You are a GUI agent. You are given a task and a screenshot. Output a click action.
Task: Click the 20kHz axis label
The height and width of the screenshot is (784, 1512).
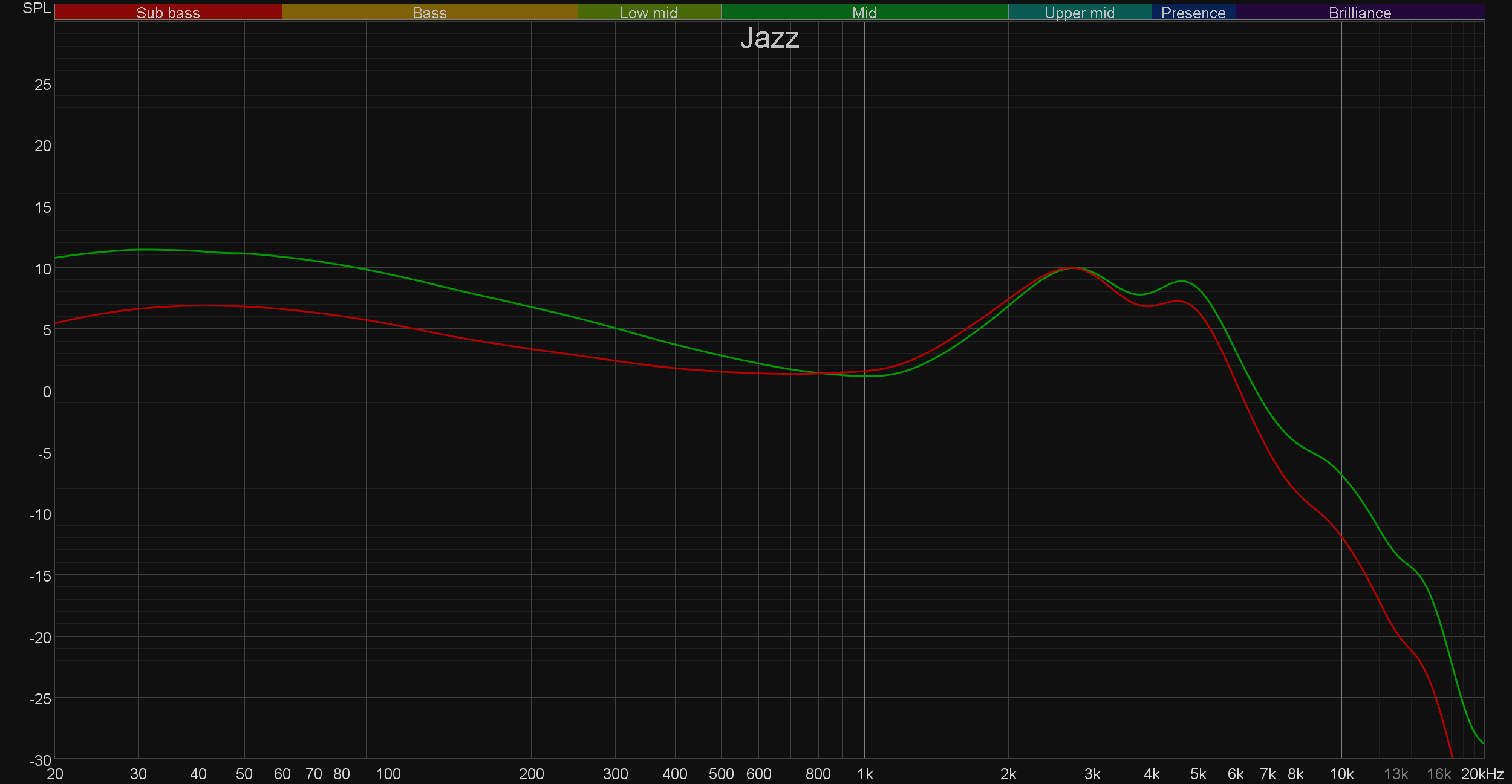(1482, 774)
